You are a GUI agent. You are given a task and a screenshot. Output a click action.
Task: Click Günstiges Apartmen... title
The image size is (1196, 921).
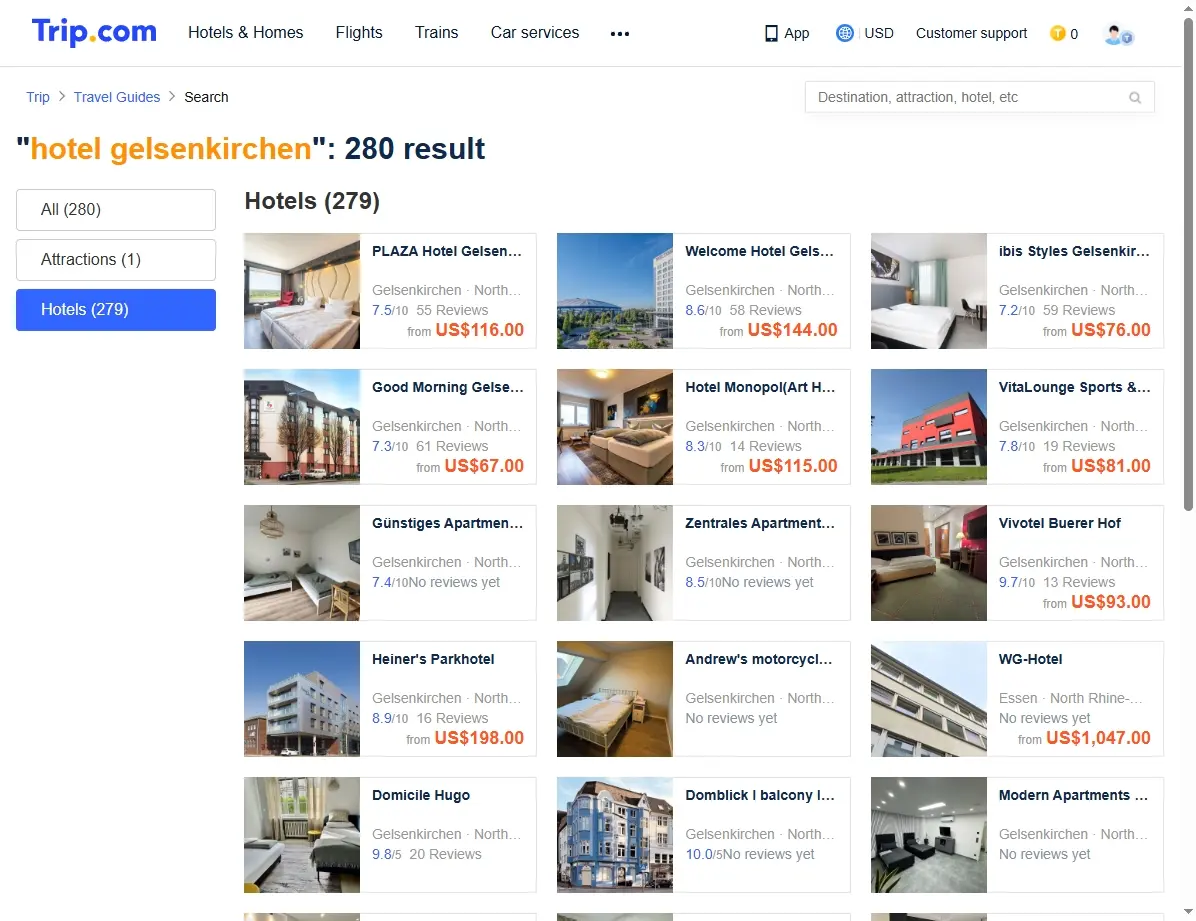[448, 523]
